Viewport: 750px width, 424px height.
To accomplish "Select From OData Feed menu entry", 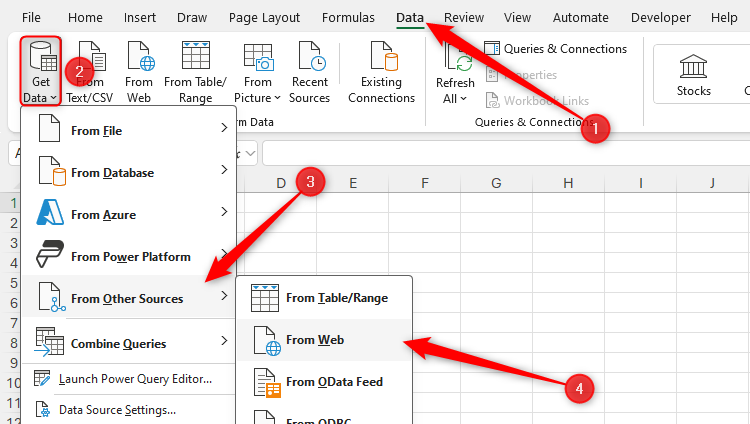I will 334,382.
